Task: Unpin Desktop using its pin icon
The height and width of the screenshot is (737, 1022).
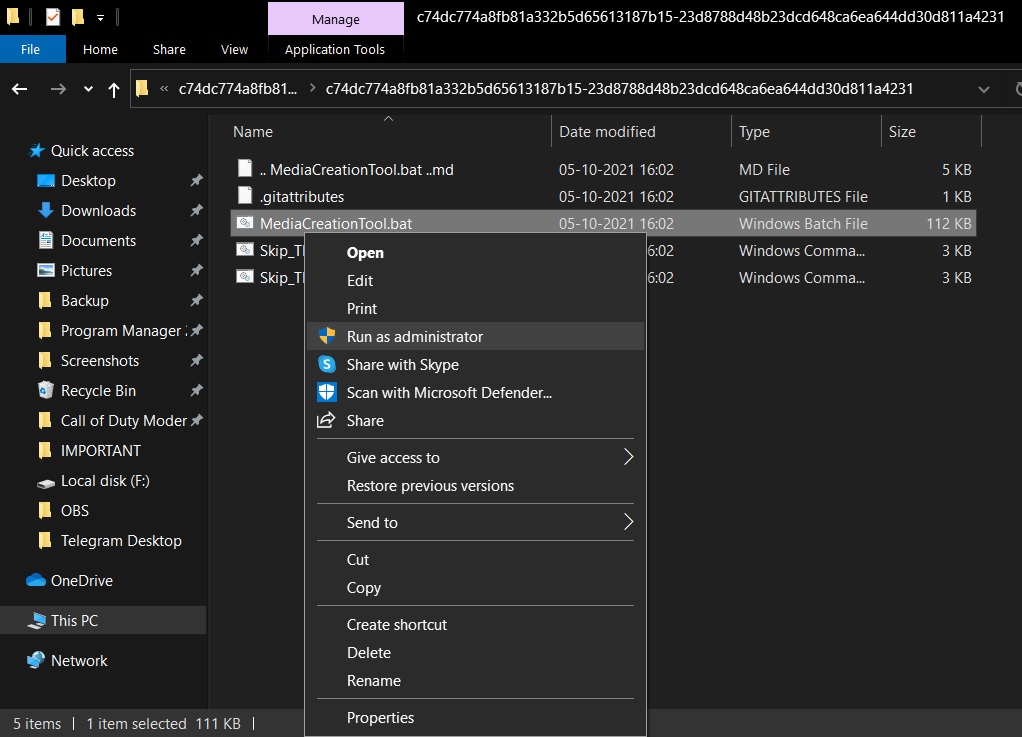Action: [196, 181]
